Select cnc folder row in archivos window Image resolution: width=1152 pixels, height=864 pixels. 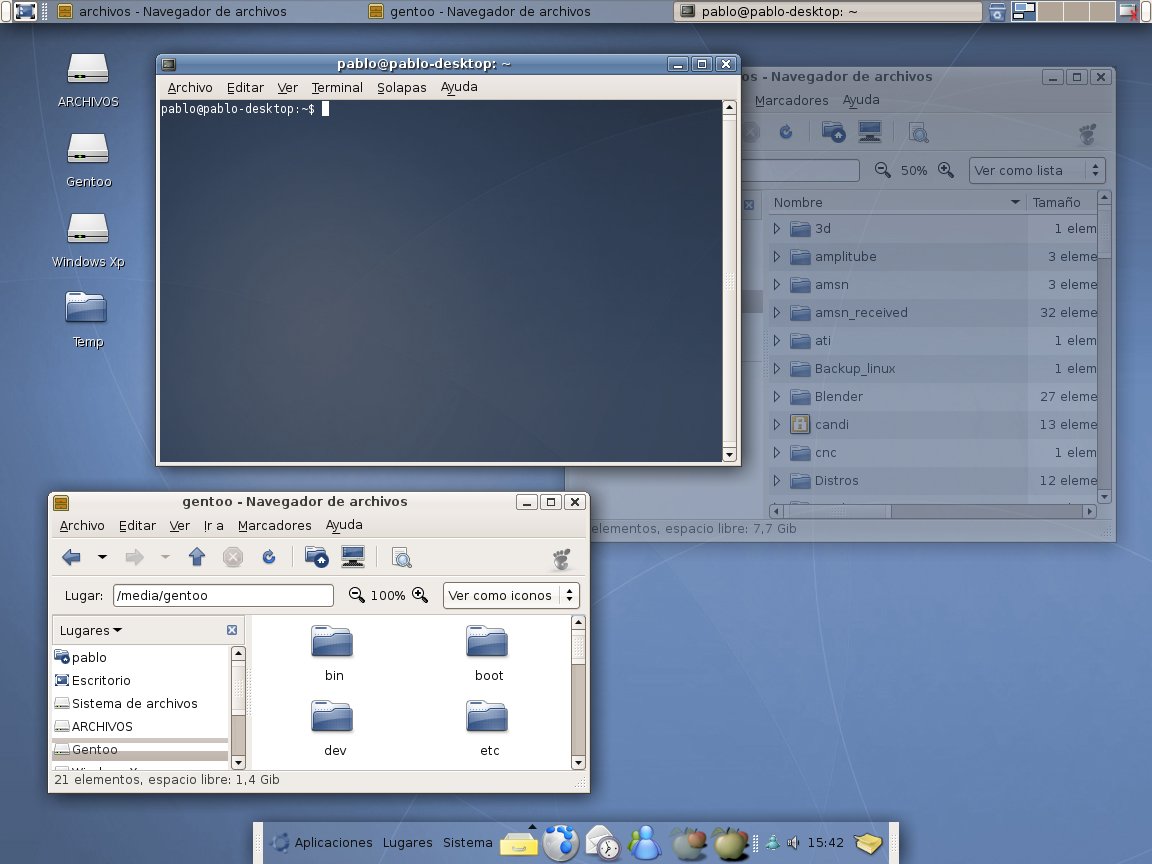point(933,453)
